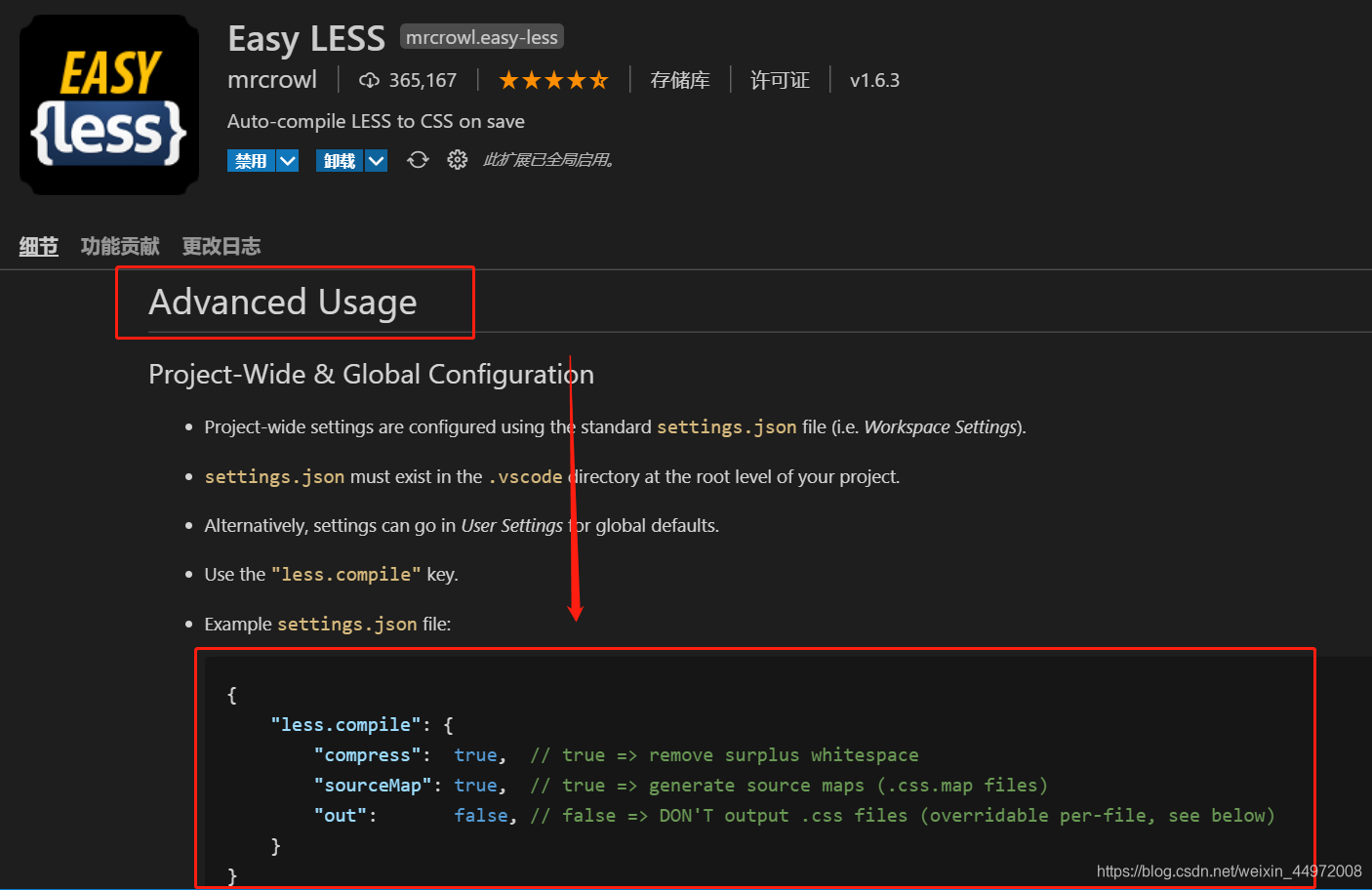The image size is (1372, 890).
Task: Open the 存储库 repository link
Action: point(680,80)
